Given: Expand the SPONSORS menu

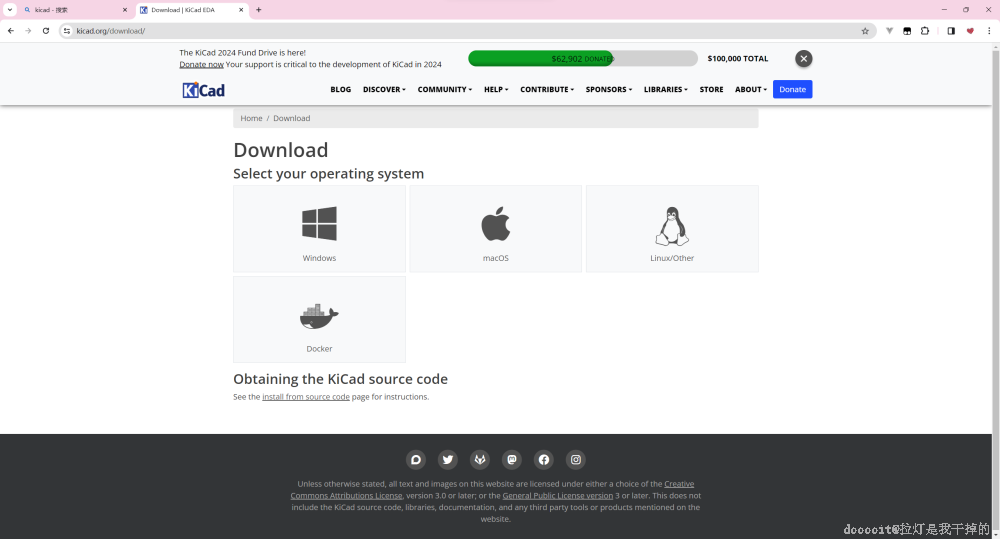Looking at the screenshot, I should pyautogui.click(x=608, y=89).
